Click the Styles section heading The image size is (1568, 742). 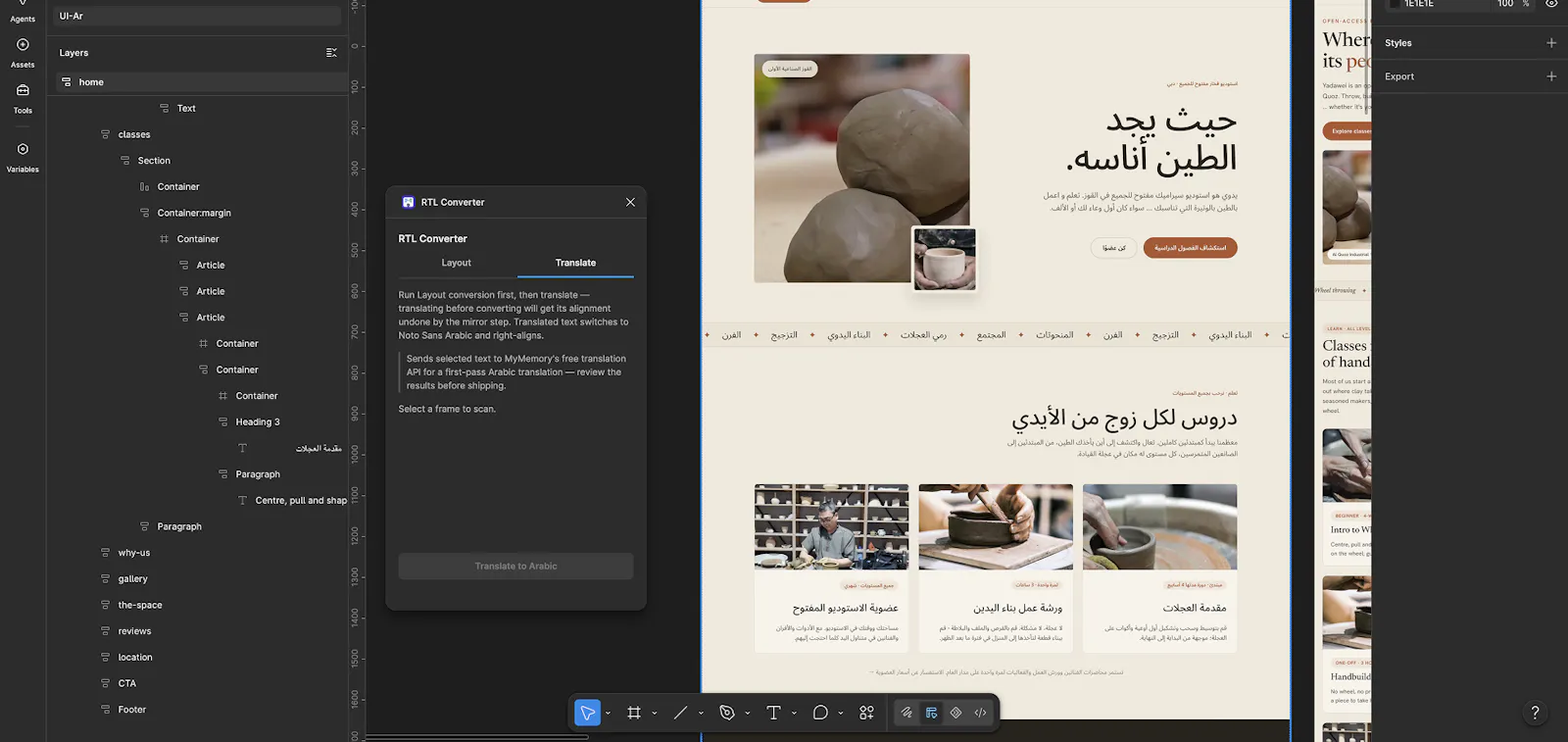1398,43
